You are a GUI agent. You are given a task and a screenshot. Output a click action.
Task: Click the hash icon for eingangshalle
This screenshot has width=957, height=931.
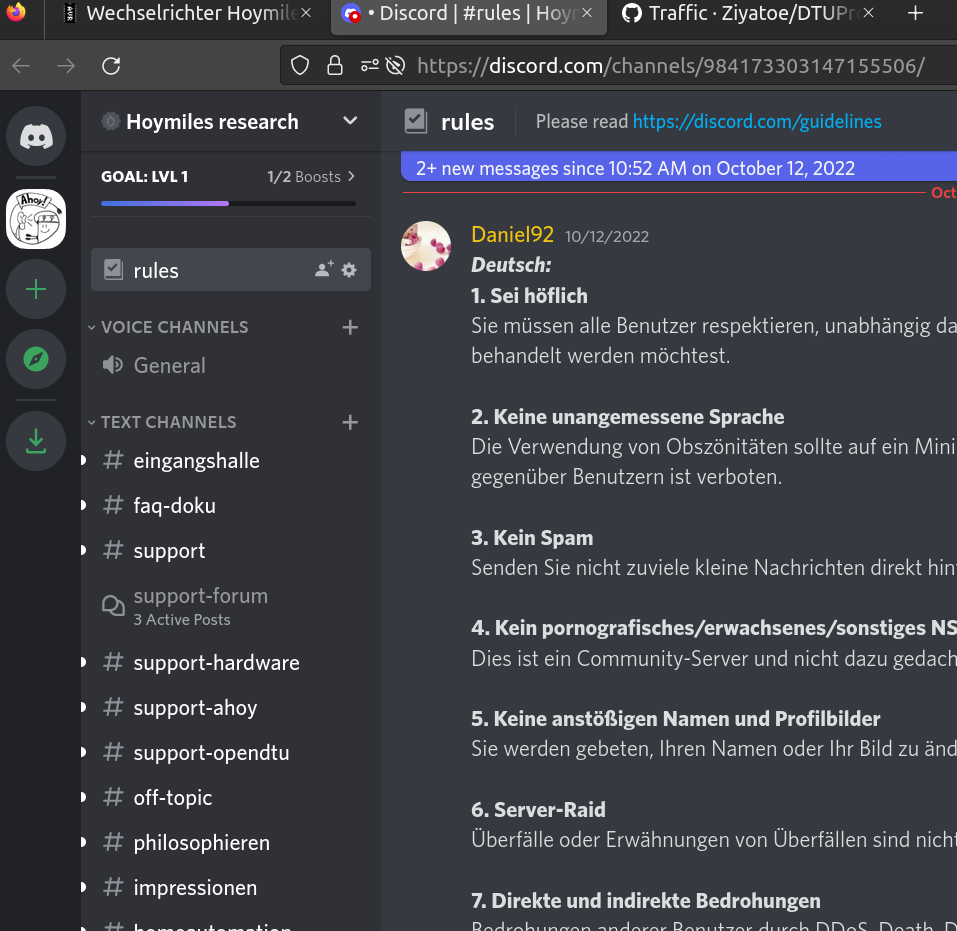pyautogui.click(x=113, y=460)
